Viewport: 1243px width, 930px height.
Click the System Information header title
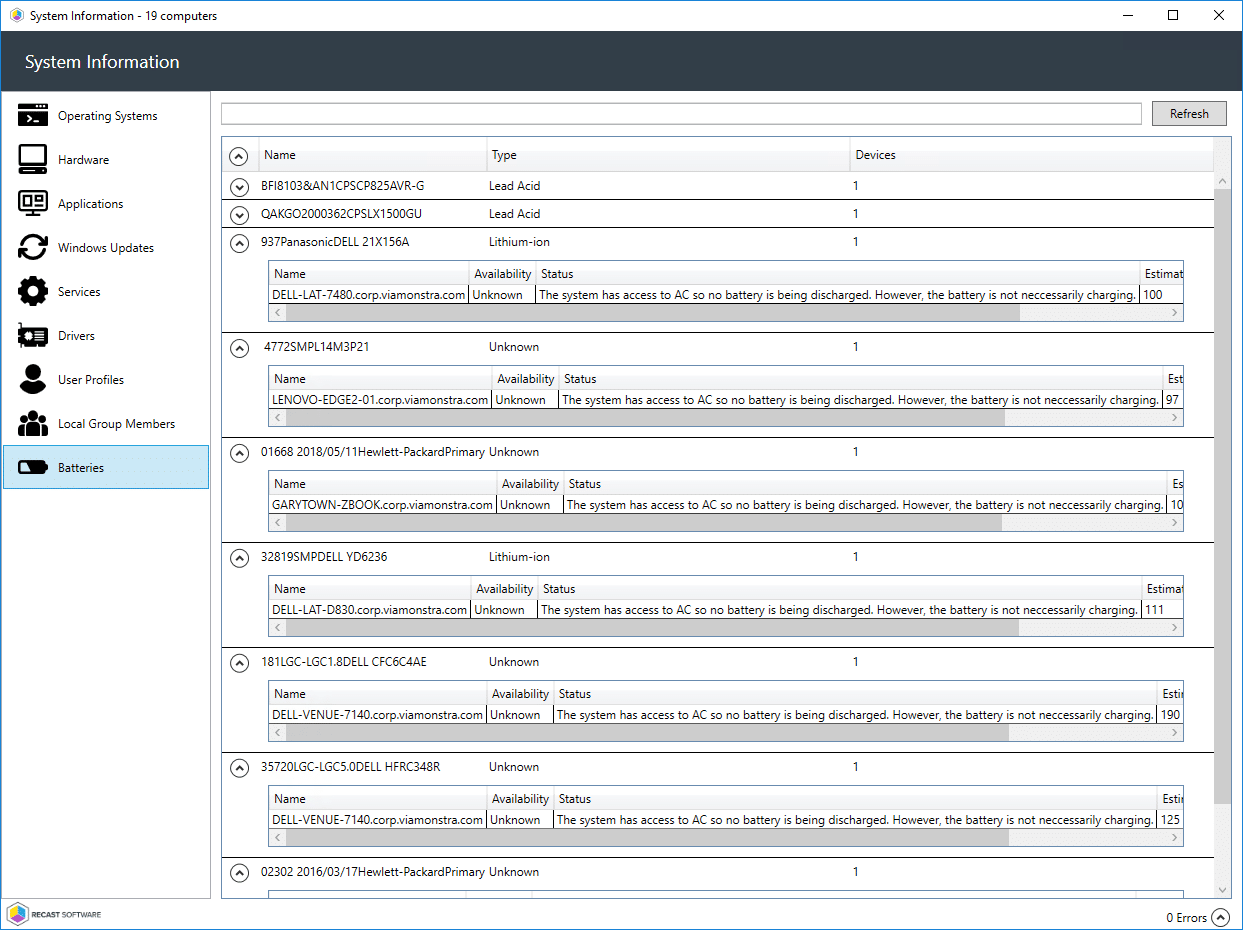point(102,62)
